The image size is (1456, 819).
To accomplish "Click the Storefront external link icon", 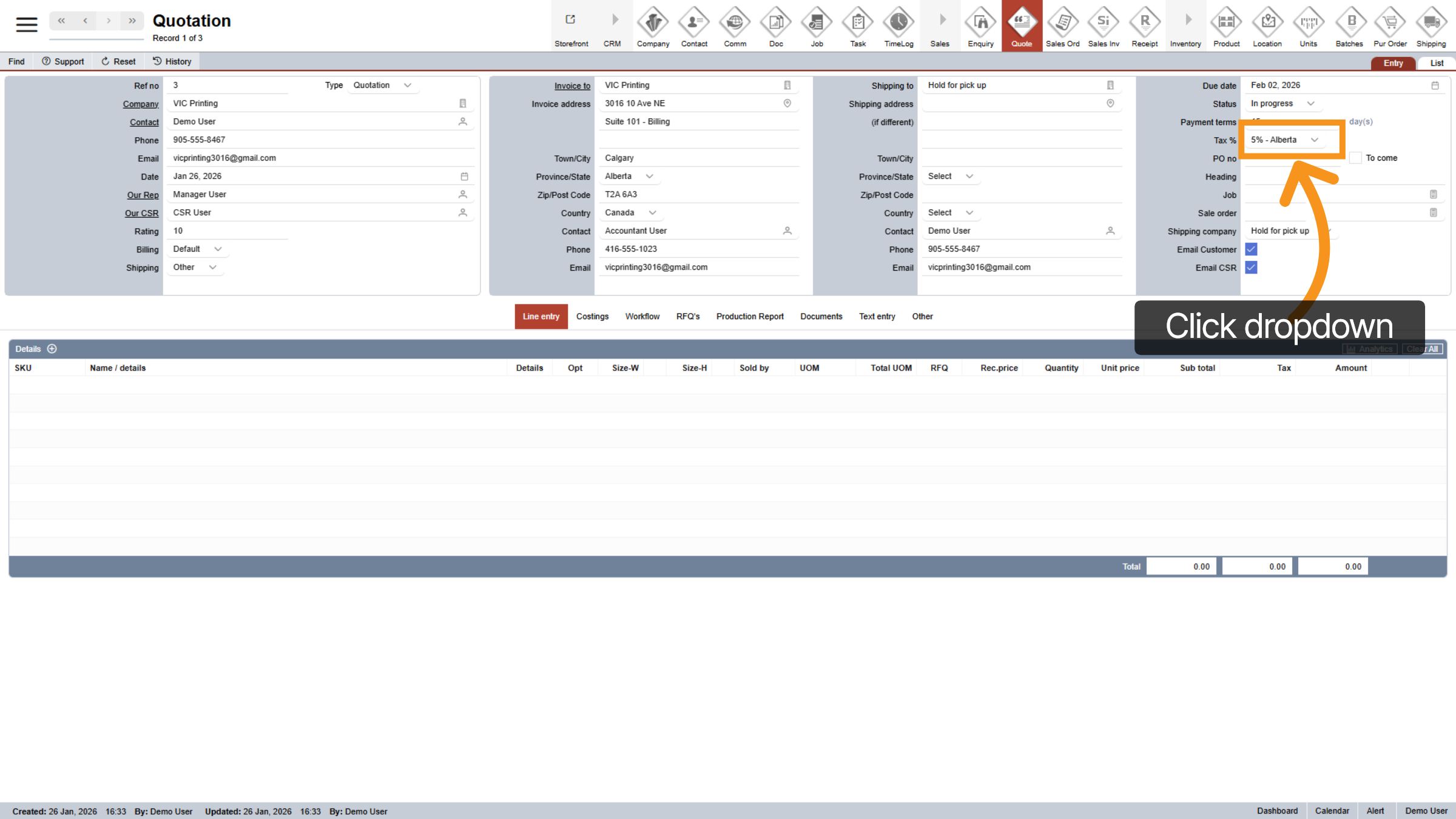I will click(x=570, y=20).
